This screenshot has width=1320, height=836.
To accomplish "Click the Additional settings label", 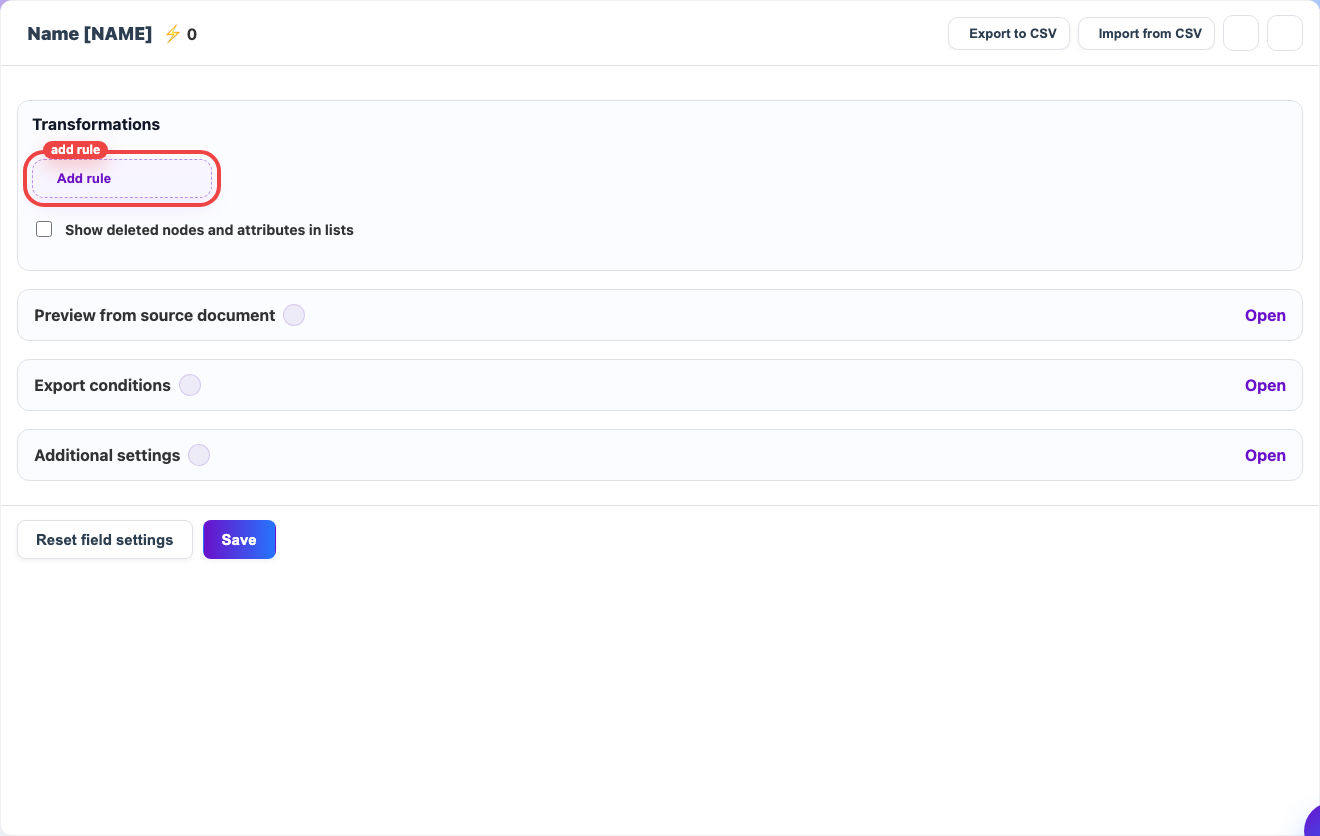I will pyautogui.click(x=107, y=455).
